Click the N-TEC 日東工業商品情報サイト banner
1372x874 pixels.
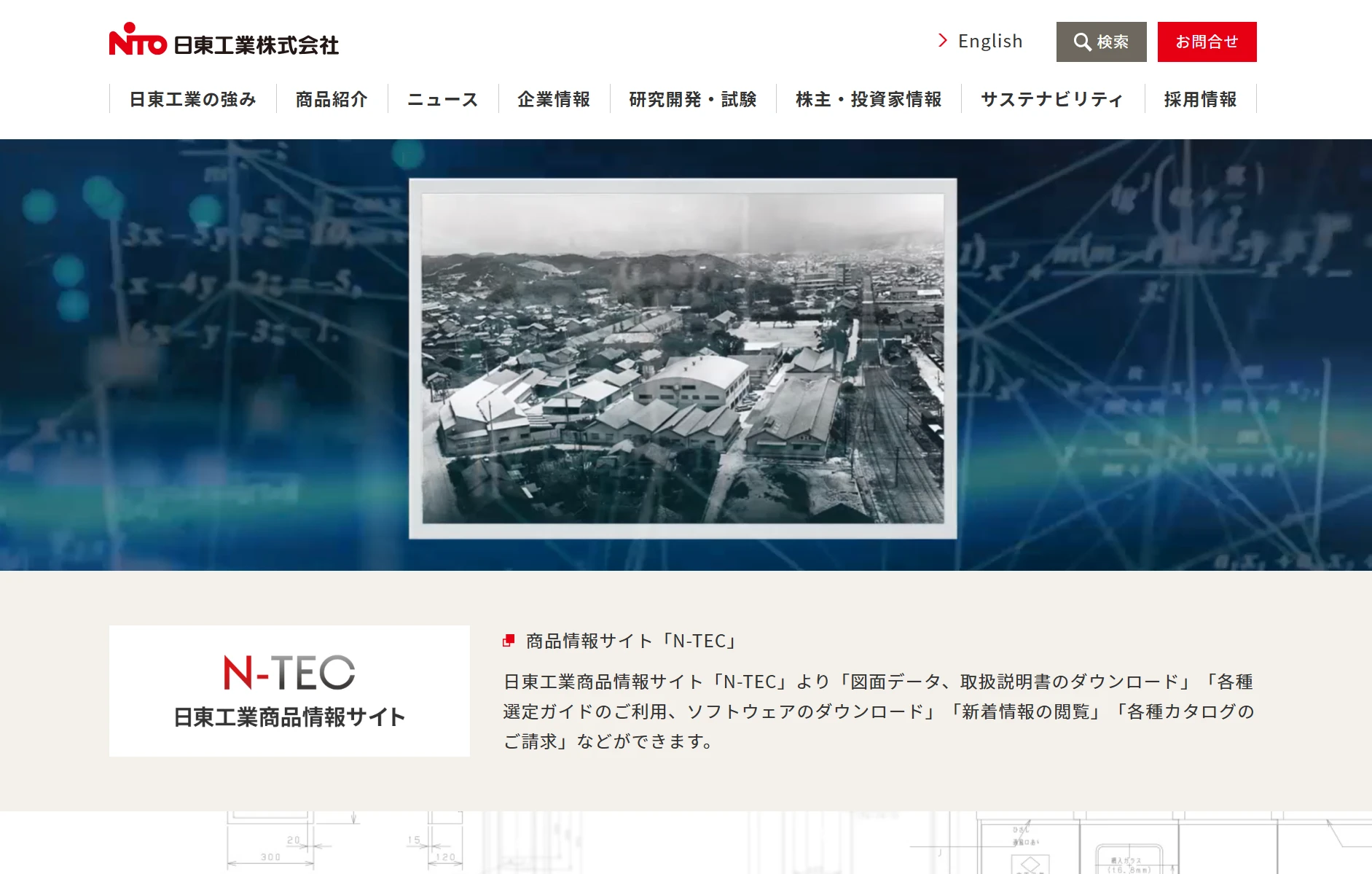289,690
